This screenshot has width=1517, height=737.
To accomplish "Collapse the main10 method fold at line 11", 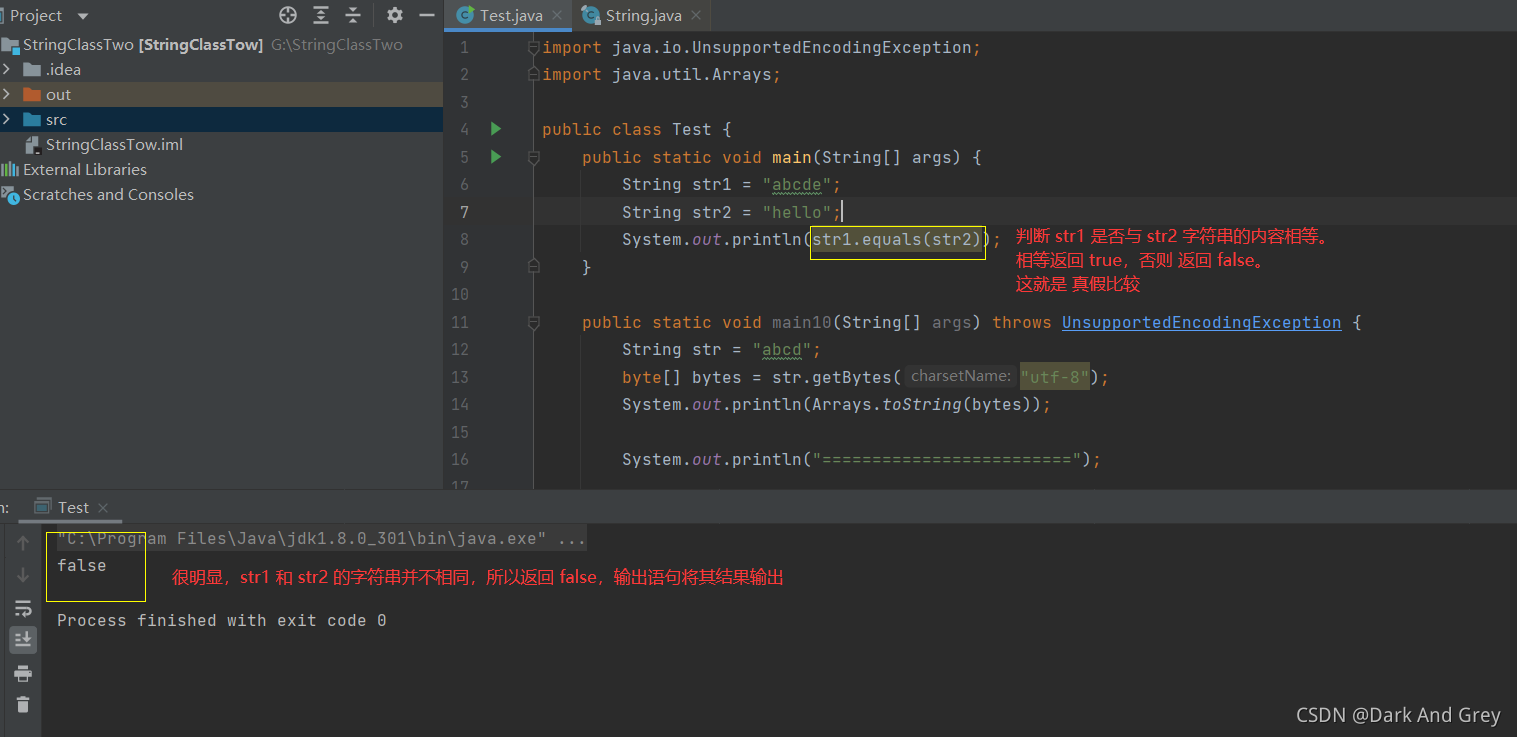I will (x=533, y=322).
